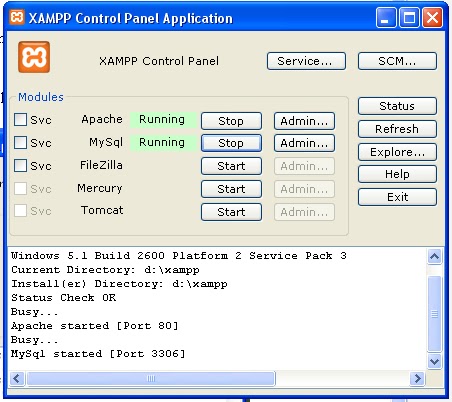The height and width of the screenshot is (402, 452).
Task: Click the title bar XAMPP icon
Action: (x=17, y=17)
